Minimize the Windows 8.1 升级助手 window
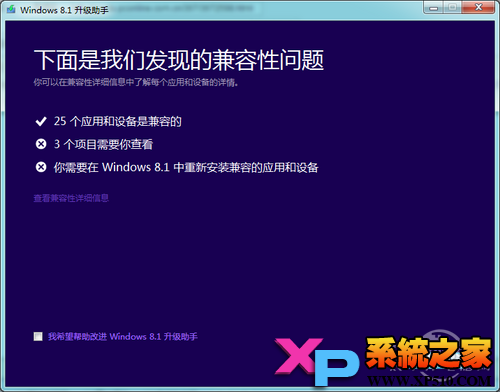The height and width of the screenshot is (392, 500). coord(434,8)
